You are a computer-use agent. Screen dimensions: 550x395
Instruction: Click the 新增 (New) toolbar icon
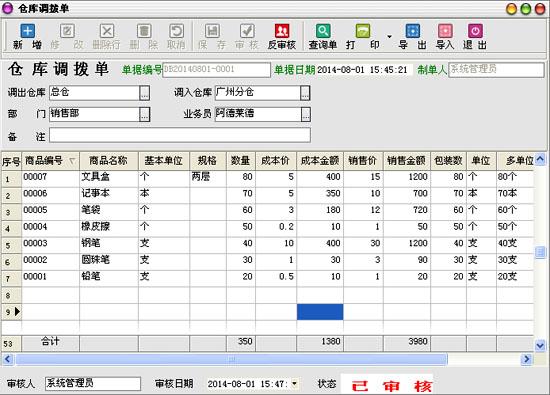click(x=28, y=31)
